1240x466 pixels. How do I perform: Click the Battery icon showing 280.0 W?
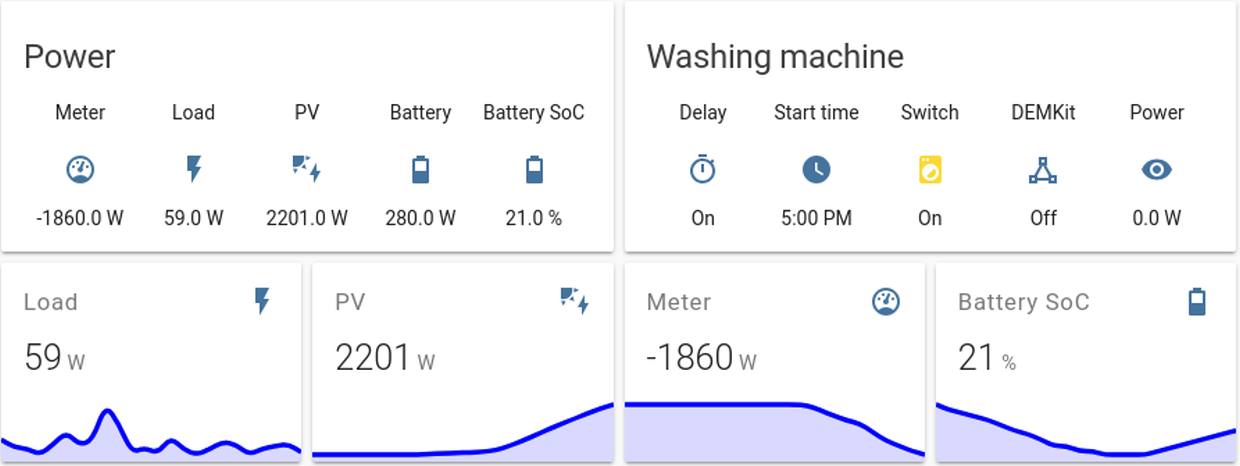[x=420, y=170]
